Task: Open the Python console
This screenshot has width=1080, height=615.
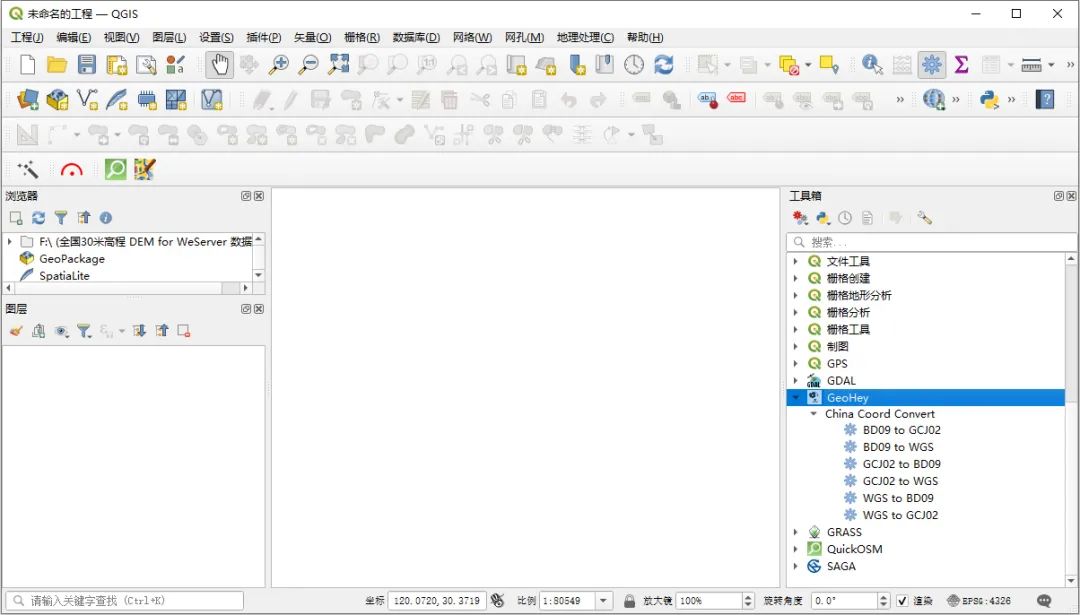Action: pyautogui.click(x=988, y=100)
